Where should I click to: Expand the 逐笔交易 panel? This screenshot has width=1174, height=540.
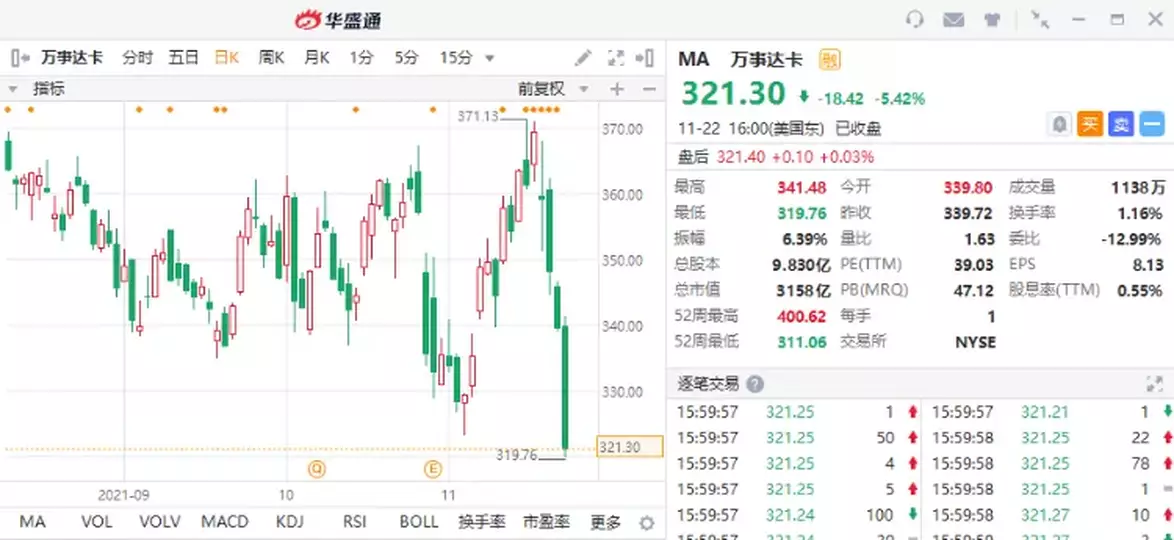tap(1154, 384)
